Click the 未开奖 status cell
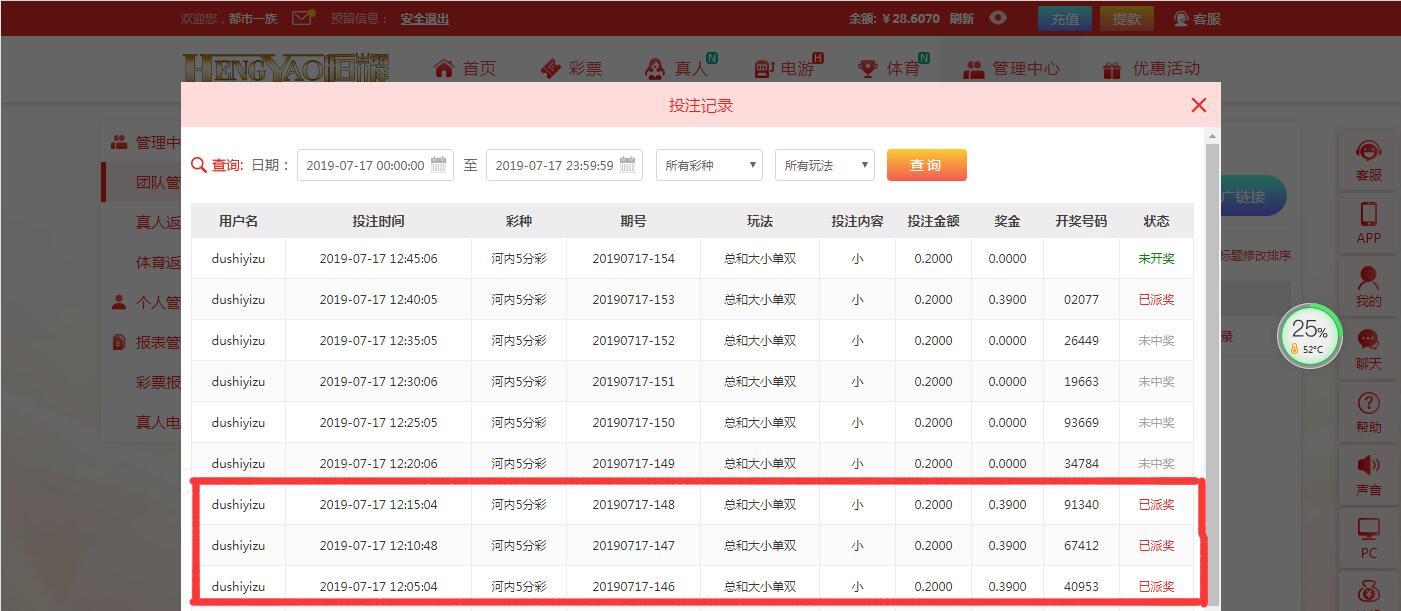This screenshot has height=611, width=1401. 1156,258
